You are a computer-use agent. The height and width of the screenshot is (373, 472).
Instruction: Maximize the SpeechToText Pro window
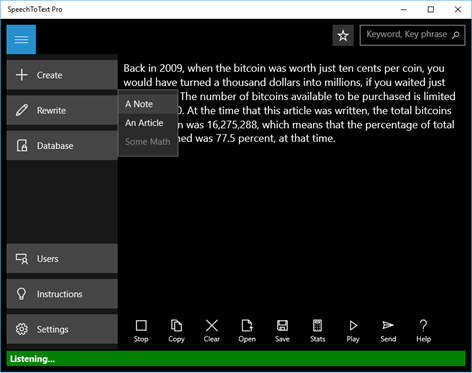431,9
